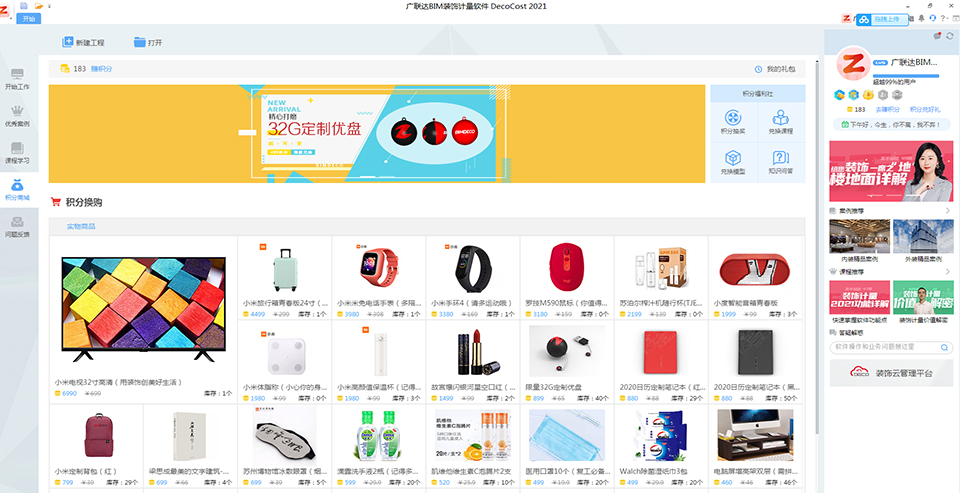Click the 打开 open folder icon
The height and width of the screenshot is (493, 960).
coord(140,42)
